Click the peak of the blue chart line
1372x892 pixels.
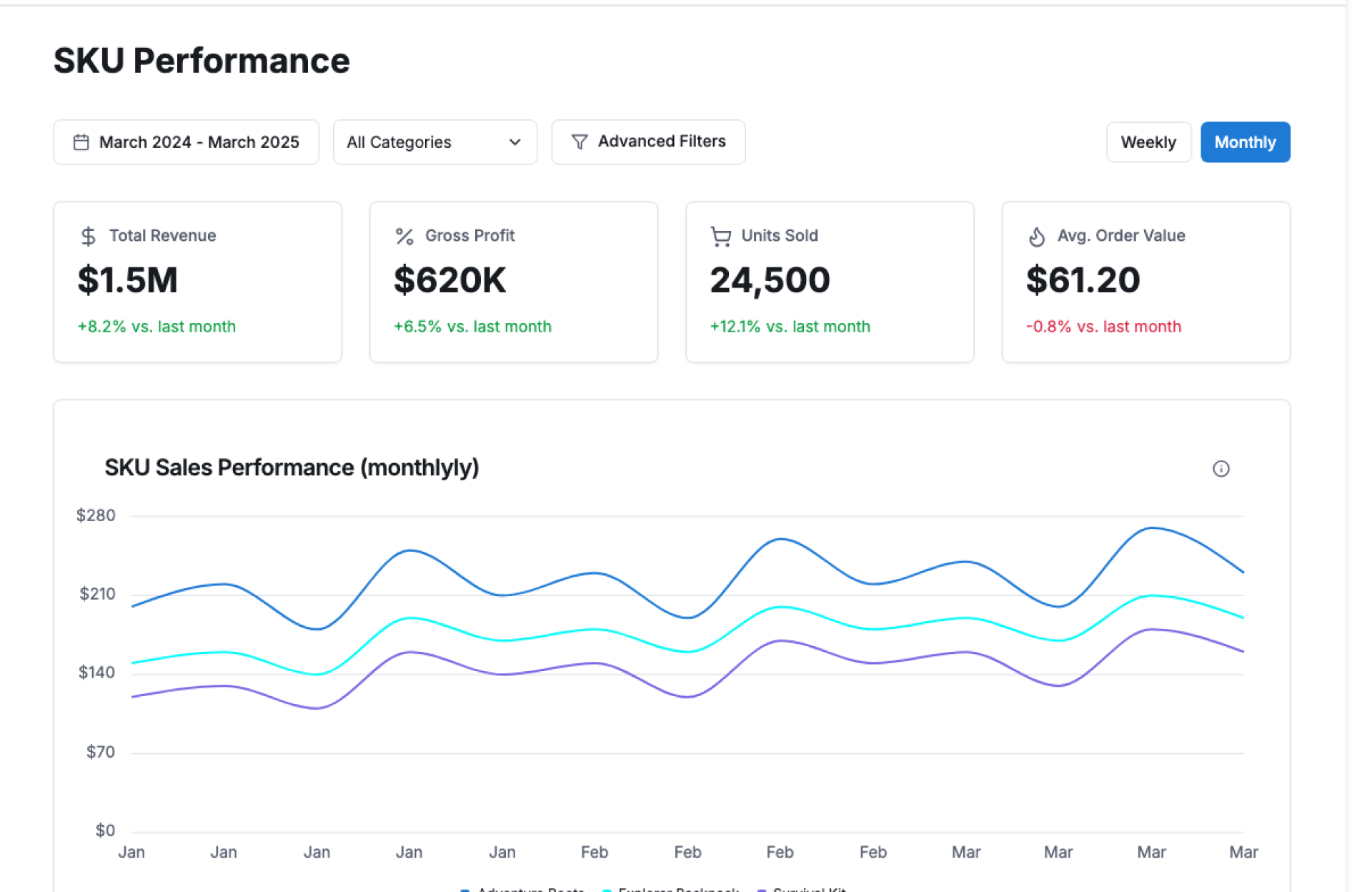tap(1152, 528)
